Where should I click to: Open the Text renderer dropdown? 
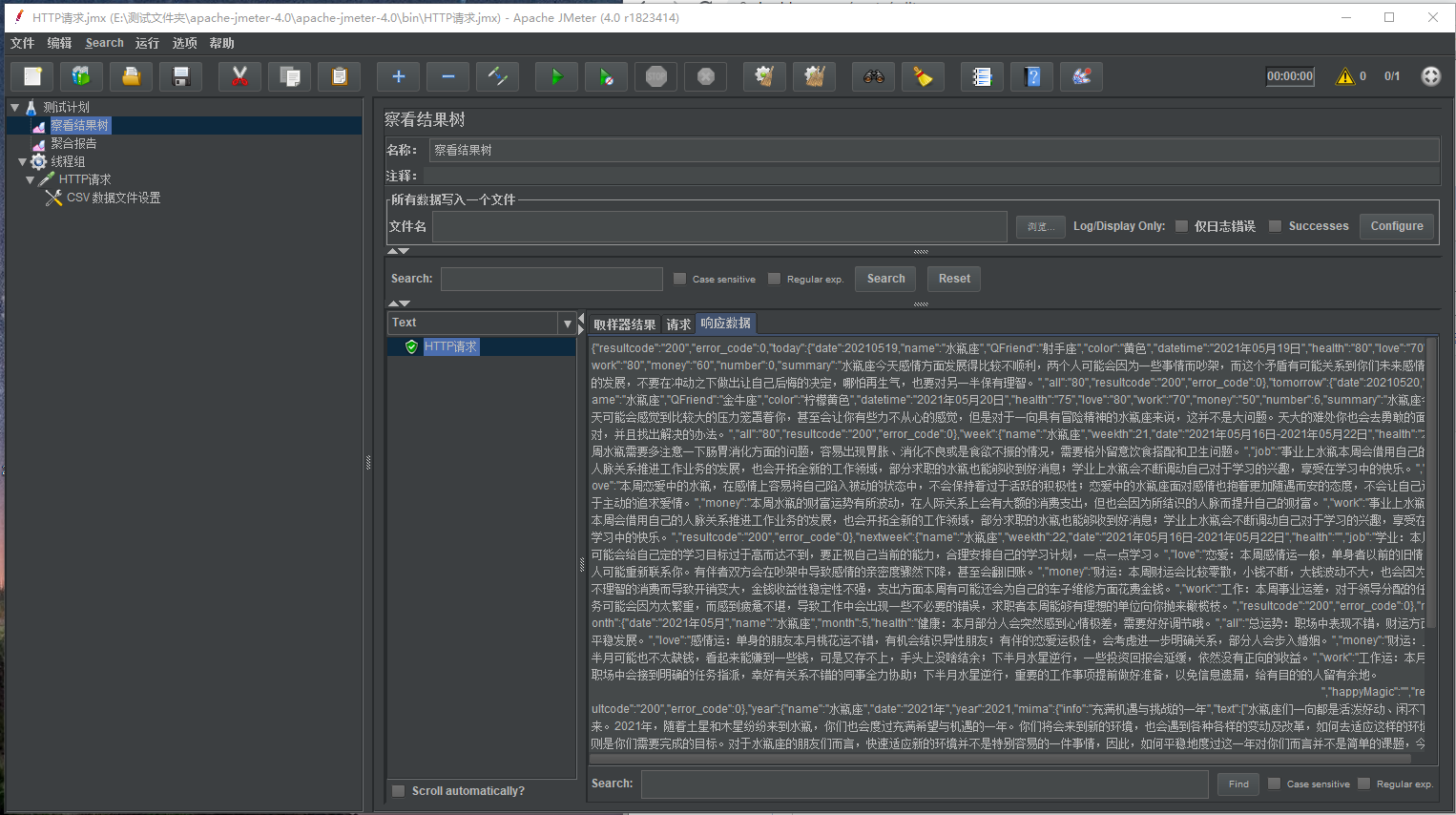click(567, 324)
